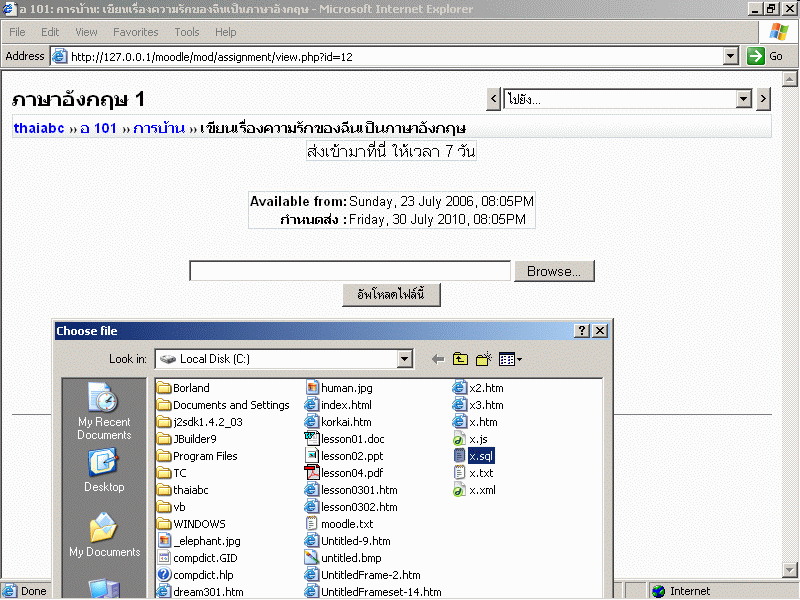Click the Go button beside address bar
Viewport: 800px width, 600px height.
pos(766,57)
